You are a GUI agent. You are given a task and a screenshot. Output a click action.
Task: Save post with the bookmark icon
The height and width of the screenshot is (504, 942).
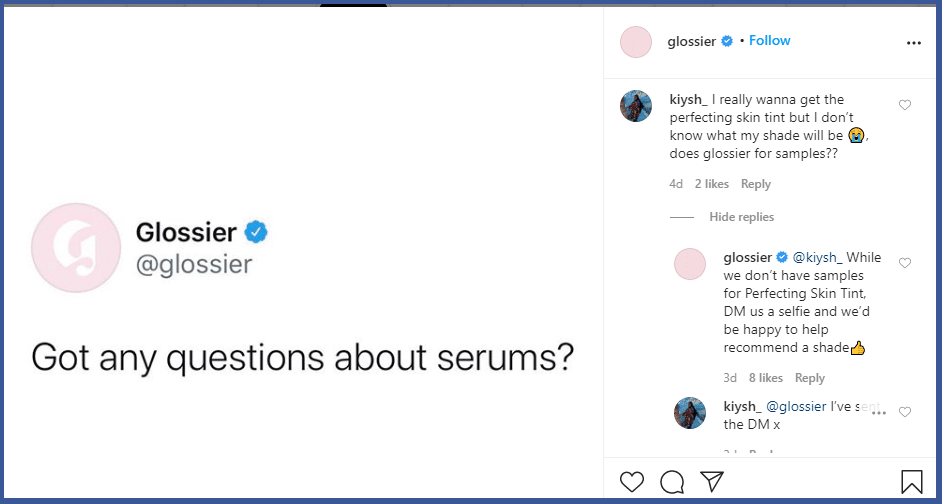[912, 481]
